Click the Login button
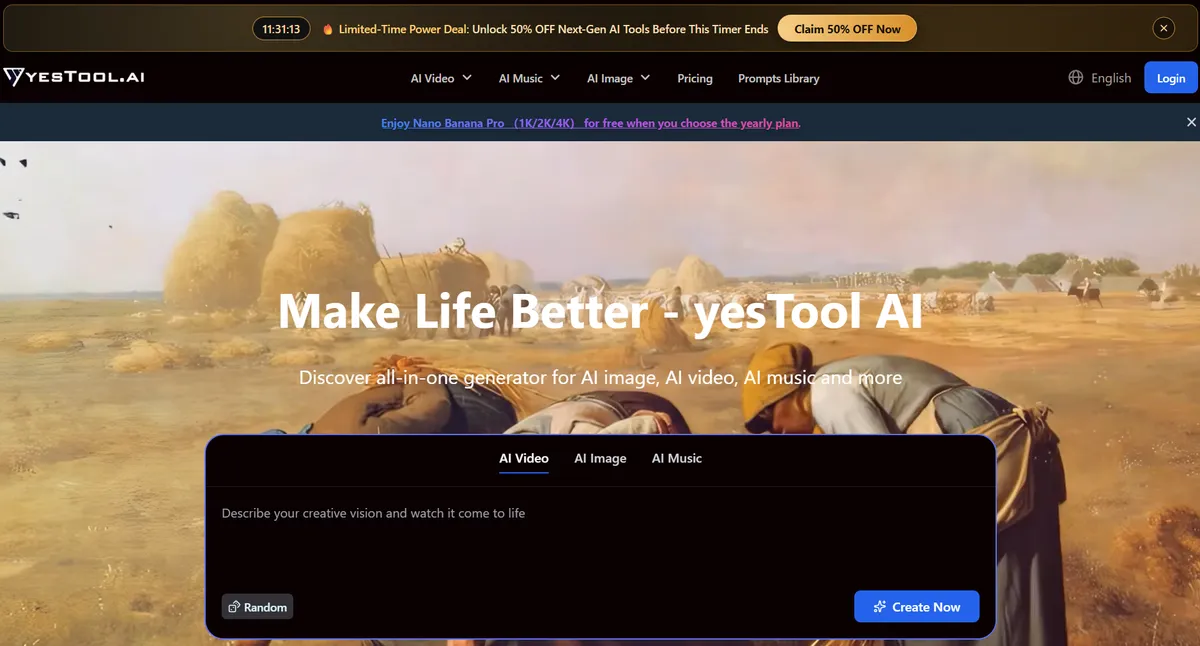Viewport: 1200px width, 646px height. [1171, 77]
